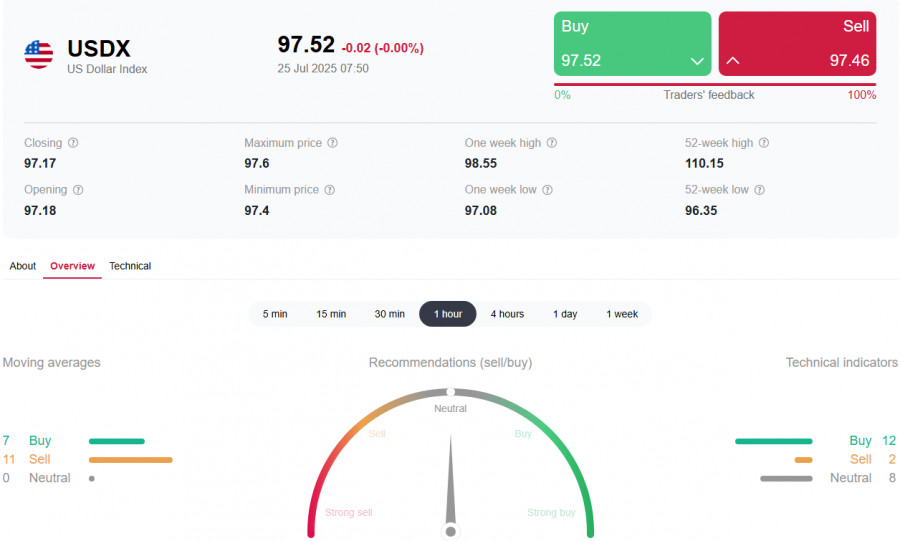Click the 52-week low value 96.35
This screenshot has height=541, width=900.
[701, 211]
